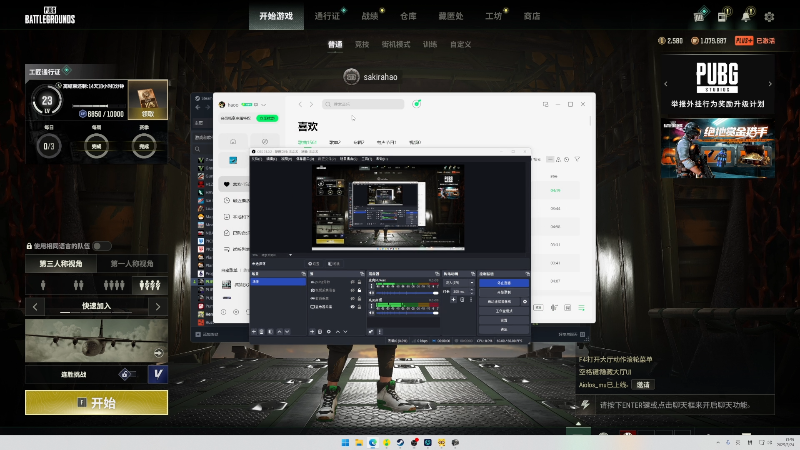Viewport: 800px width, 450px height.
Task: Open the 仓库 tab
Action: [x=408, y=16]
